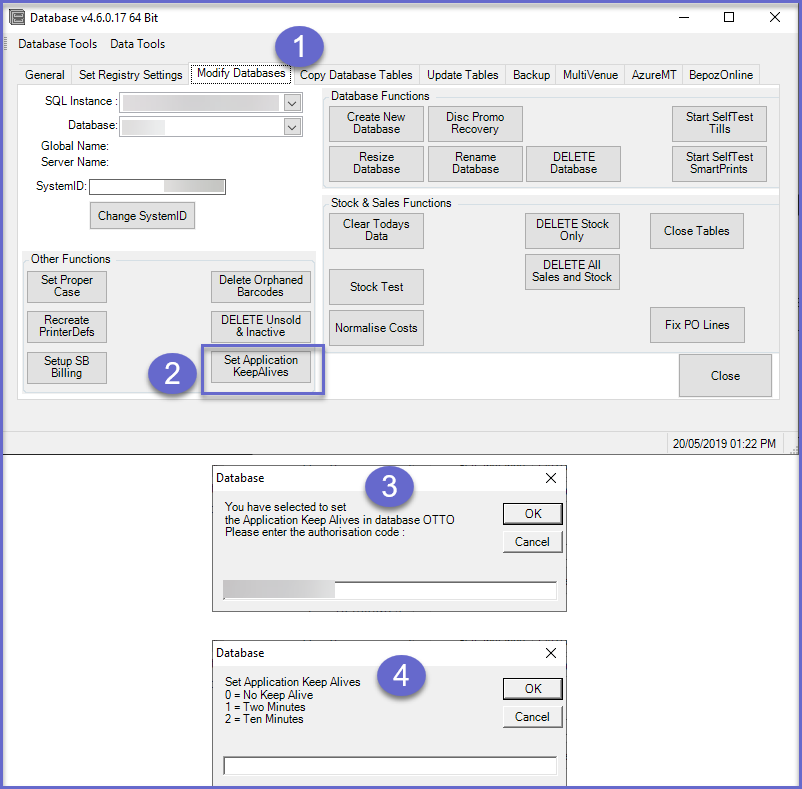The height and width of the screenshot is (789, 802).
Task: Open the BepozOnline tab
Action: pyautogui.click(x=721, y=75)
